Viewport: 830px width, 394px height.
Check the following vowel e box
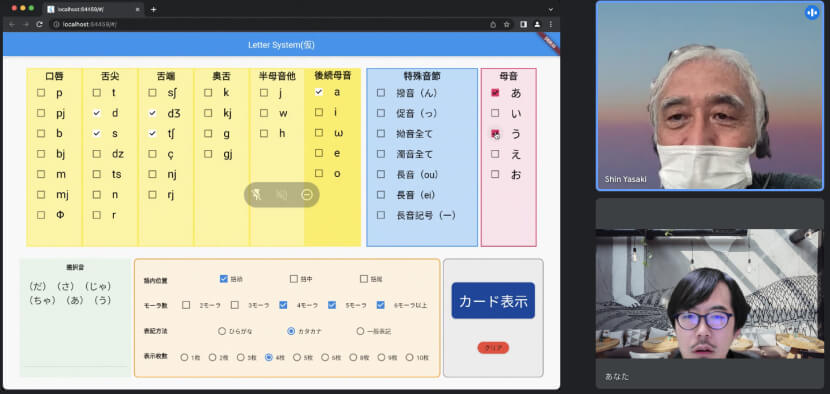pos(319,153)
